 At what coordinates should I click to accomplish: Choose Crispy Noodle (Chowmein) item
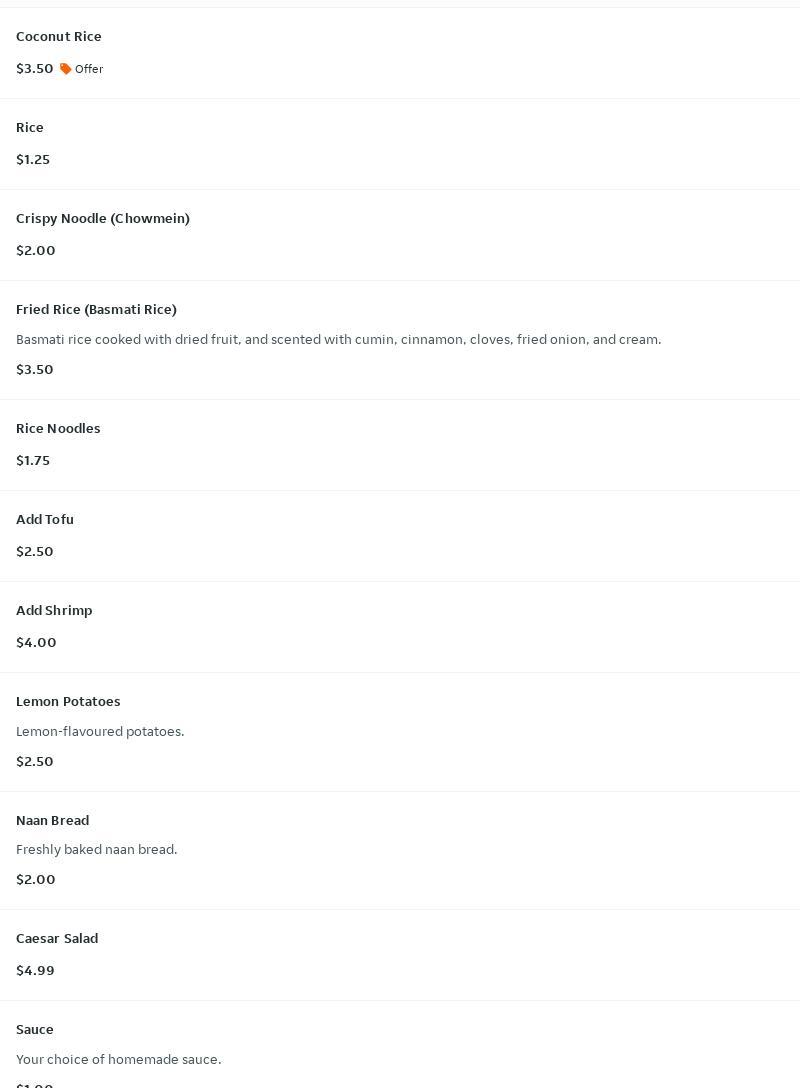coord(103,219)
